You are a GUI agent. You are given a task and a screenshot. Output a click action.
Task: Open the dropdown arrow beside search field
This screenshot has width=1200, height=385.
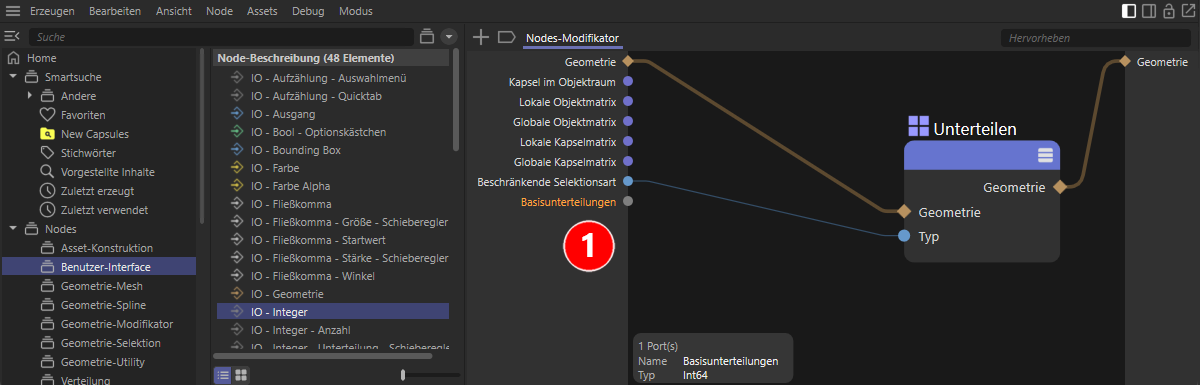[x=448, y=36]
